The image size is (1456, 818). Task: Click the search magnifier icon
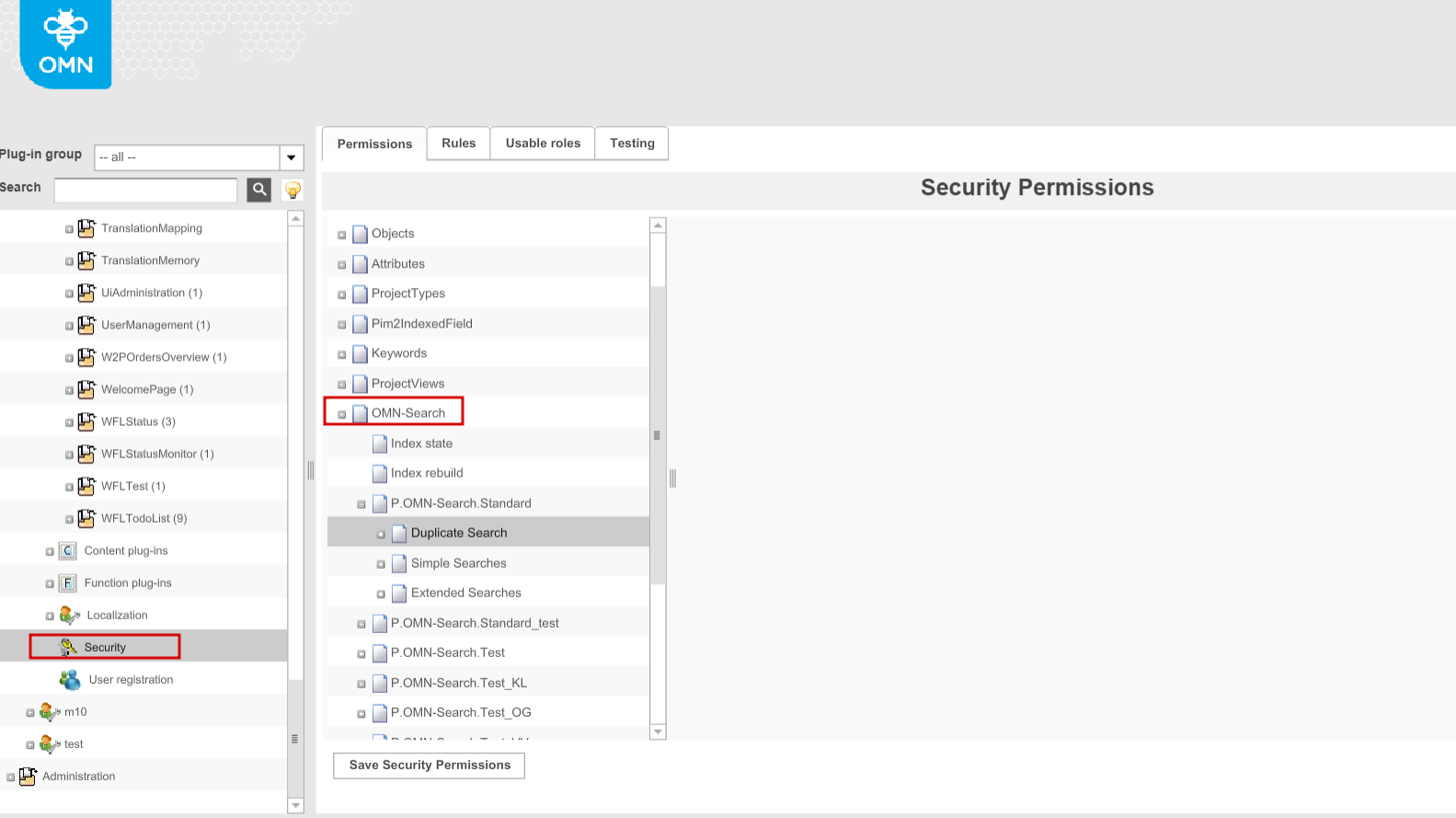click(258, 190)
